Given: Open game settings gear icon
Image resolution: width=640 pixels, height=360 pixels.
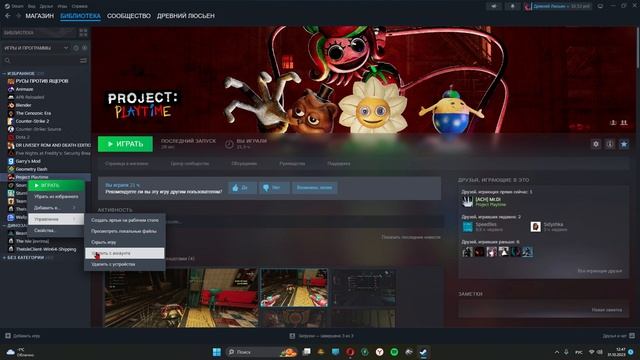Looking at the screenshot, I should click(x=596, y=144).
